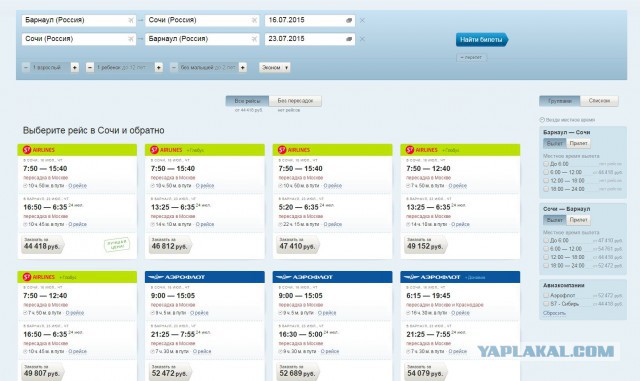The image size is (640, 381).
Task: Open calendar icon in 16.07.2015 date field
Action: pyautogui.click(x=349, y=20)
